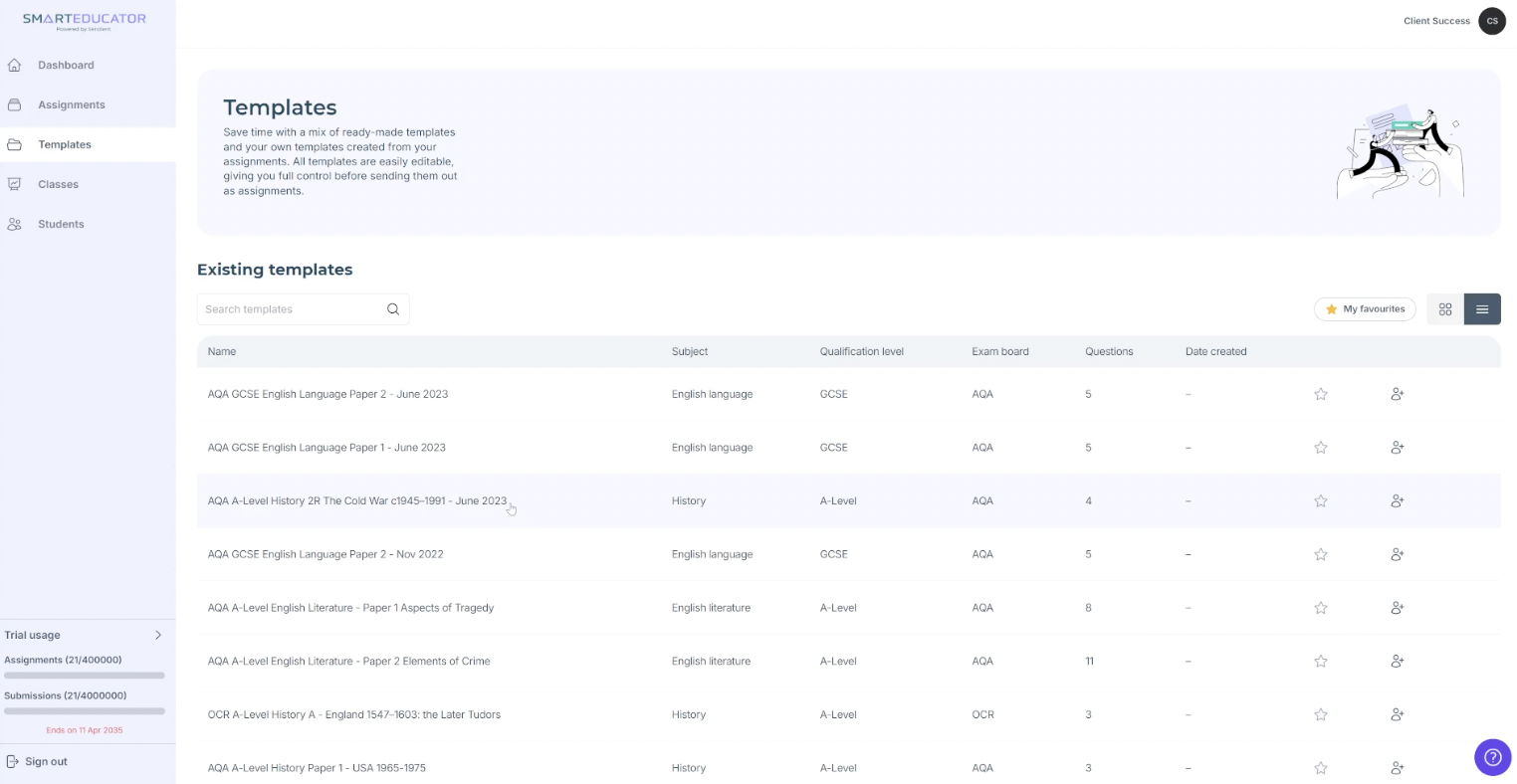Expand the Trial usage panel chevron
The image size is (1517, 784).
tap(158, 635)
